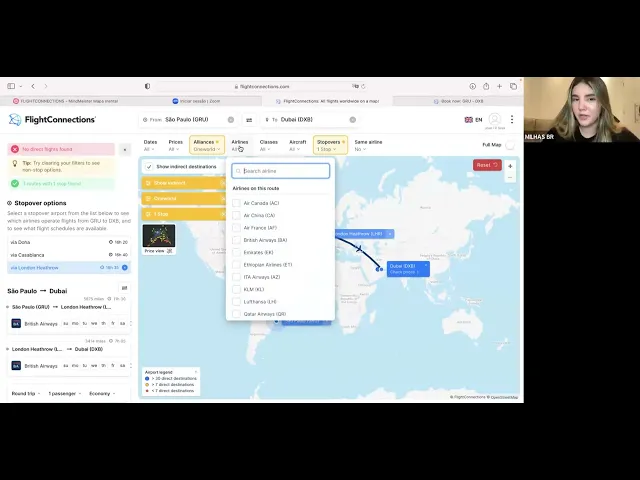This screenshot has height=480, width=640.
Task: Open a new Safari tab
Action: point(499,86)
